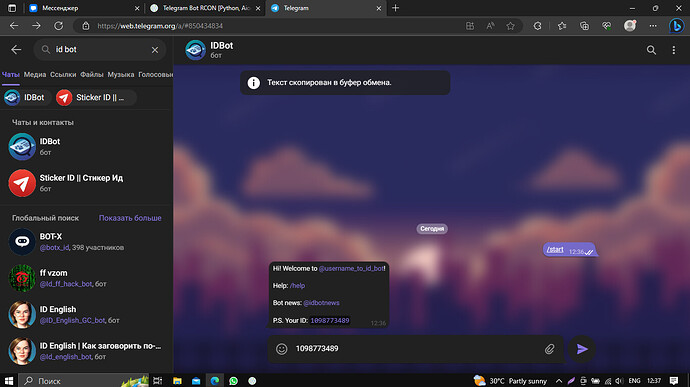The image size is (690, 387).
Task: Clear the 'id bot' search text
Action: 155,50
